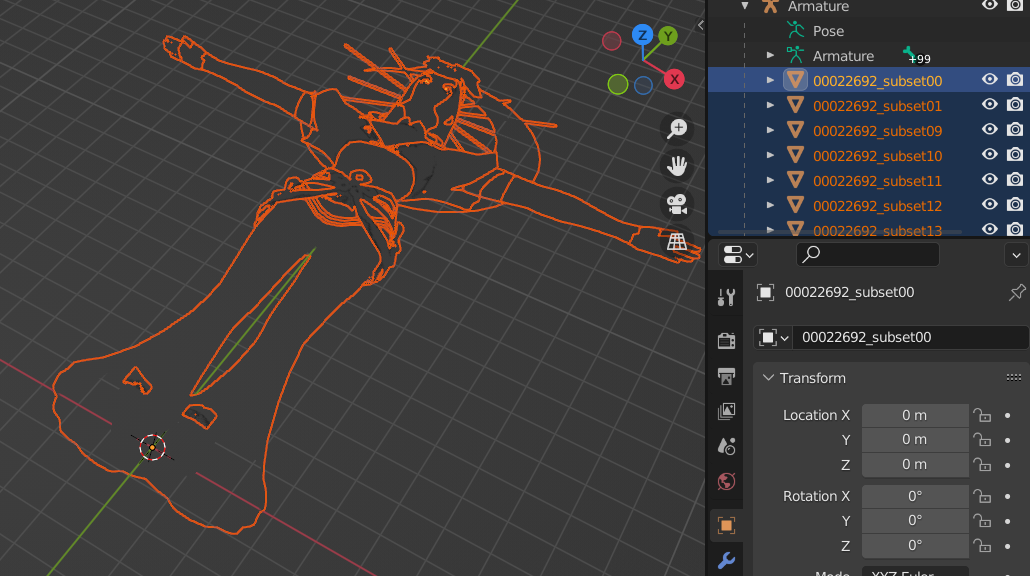This screenshot has width=1030, height=576.
Task: Expand 00022692_subset10 in outliner
Action: pos(770,155)
